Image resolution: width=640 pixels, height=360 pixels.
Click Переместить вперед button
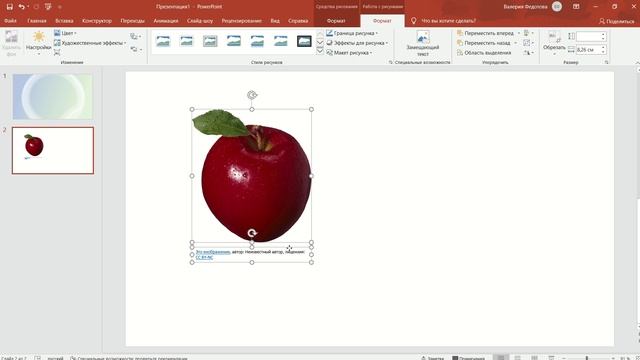pyautogui.click(x=486, y=33)
